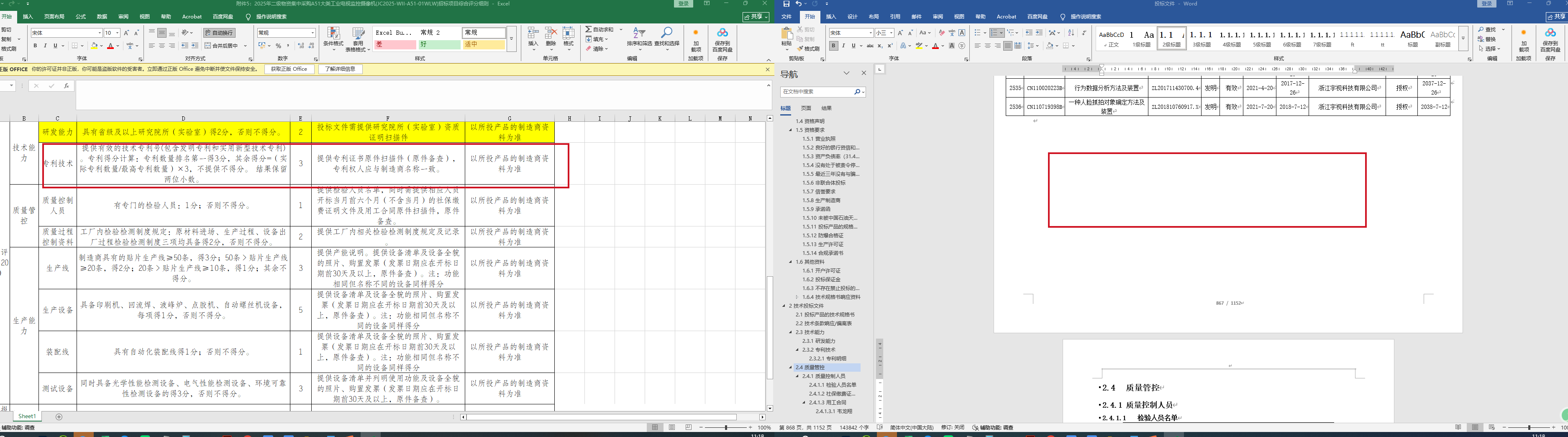
Task: Click 了解详细信息 button in Excel
Action: (x=340, y=69)
